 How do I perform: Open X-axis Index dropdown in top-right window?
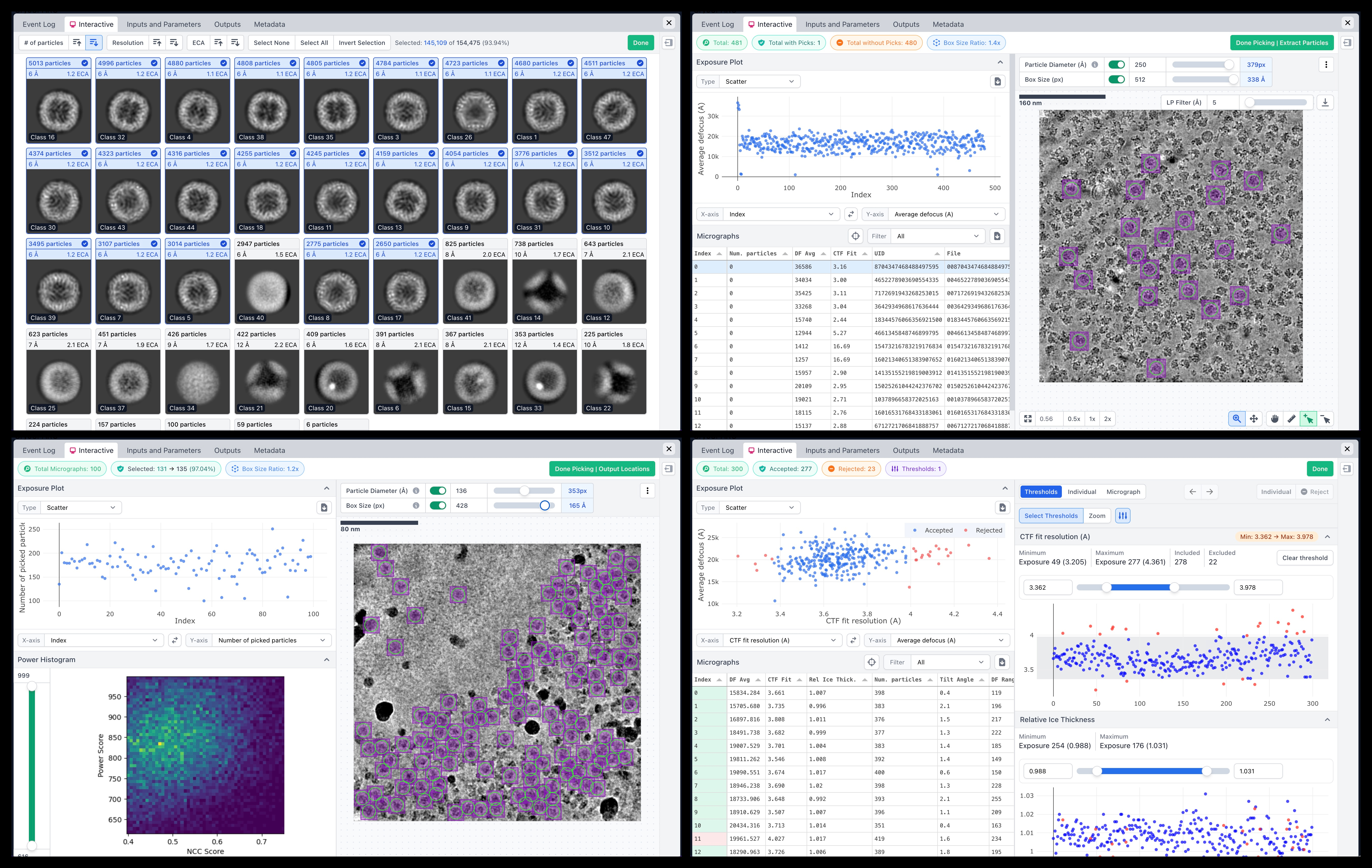pyautogui.click(x=781, y=214)
